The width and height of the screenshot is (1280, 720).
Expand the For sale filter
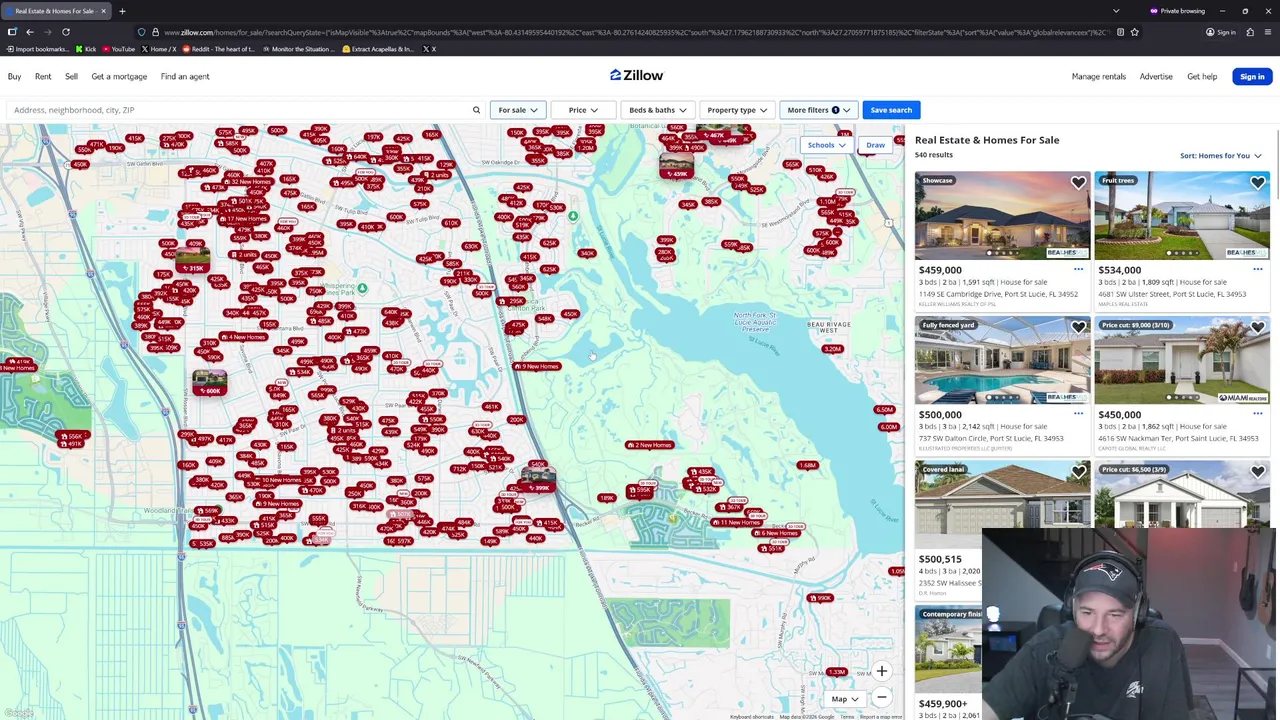[x=517, y=110]
